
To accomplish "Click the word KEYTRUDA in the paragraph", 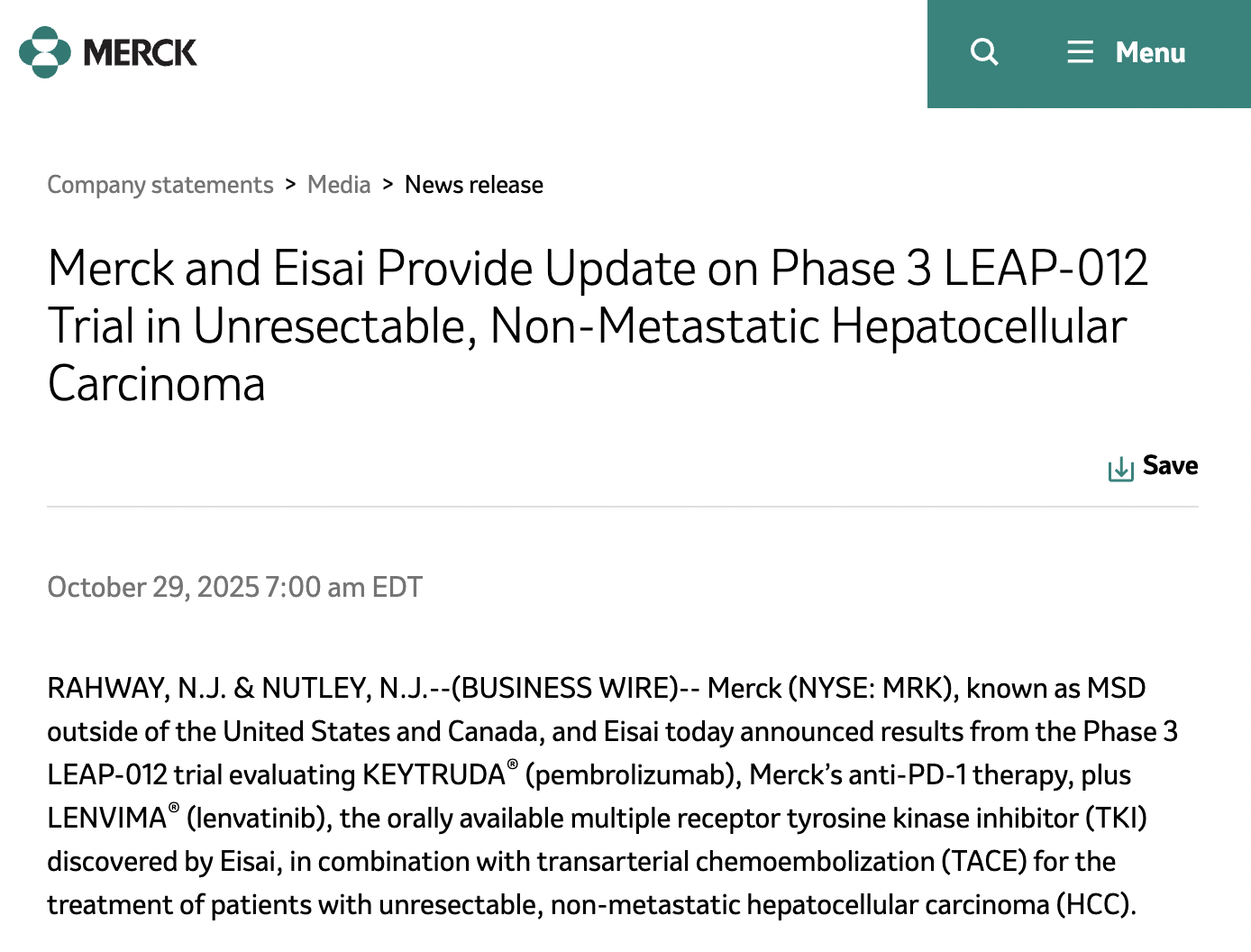I will click(434, 775).
